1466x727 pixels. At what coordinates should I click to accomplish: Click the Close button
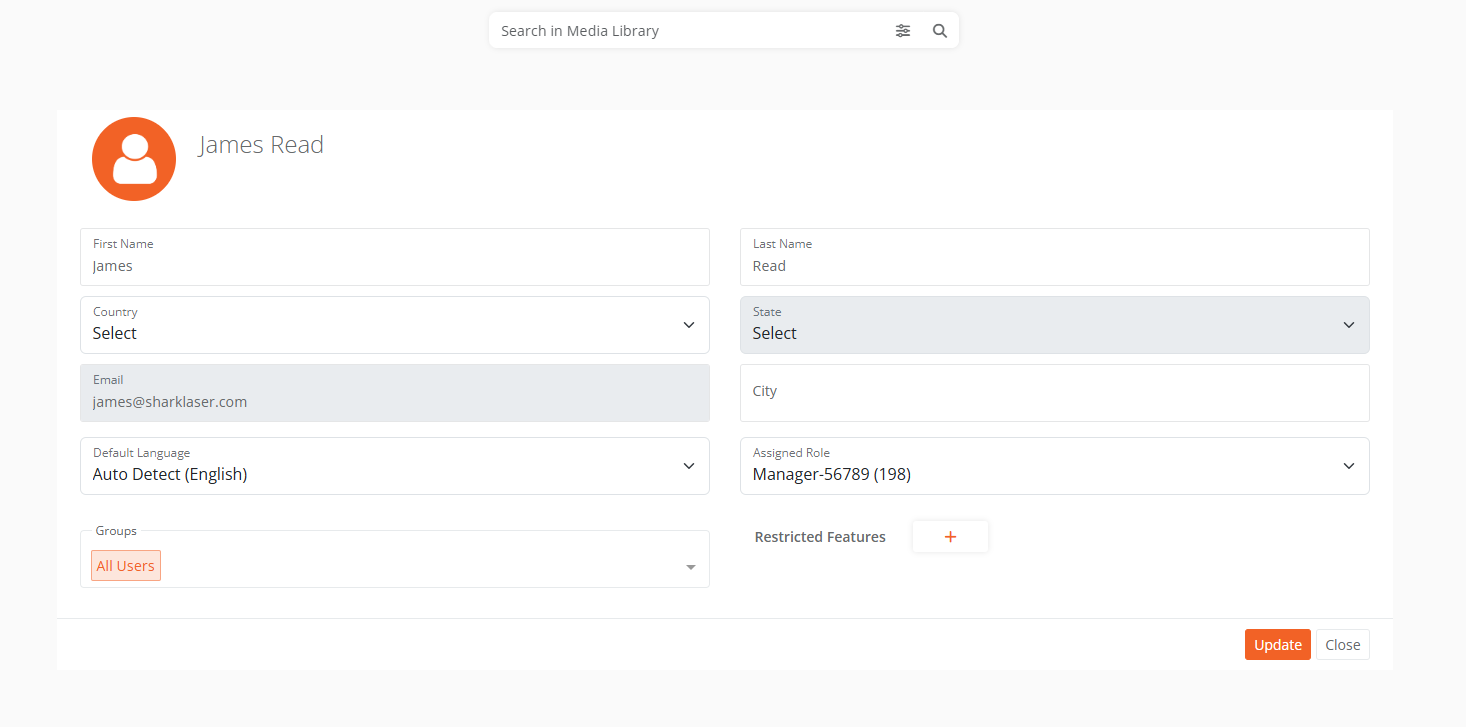tap(1342, 644)
